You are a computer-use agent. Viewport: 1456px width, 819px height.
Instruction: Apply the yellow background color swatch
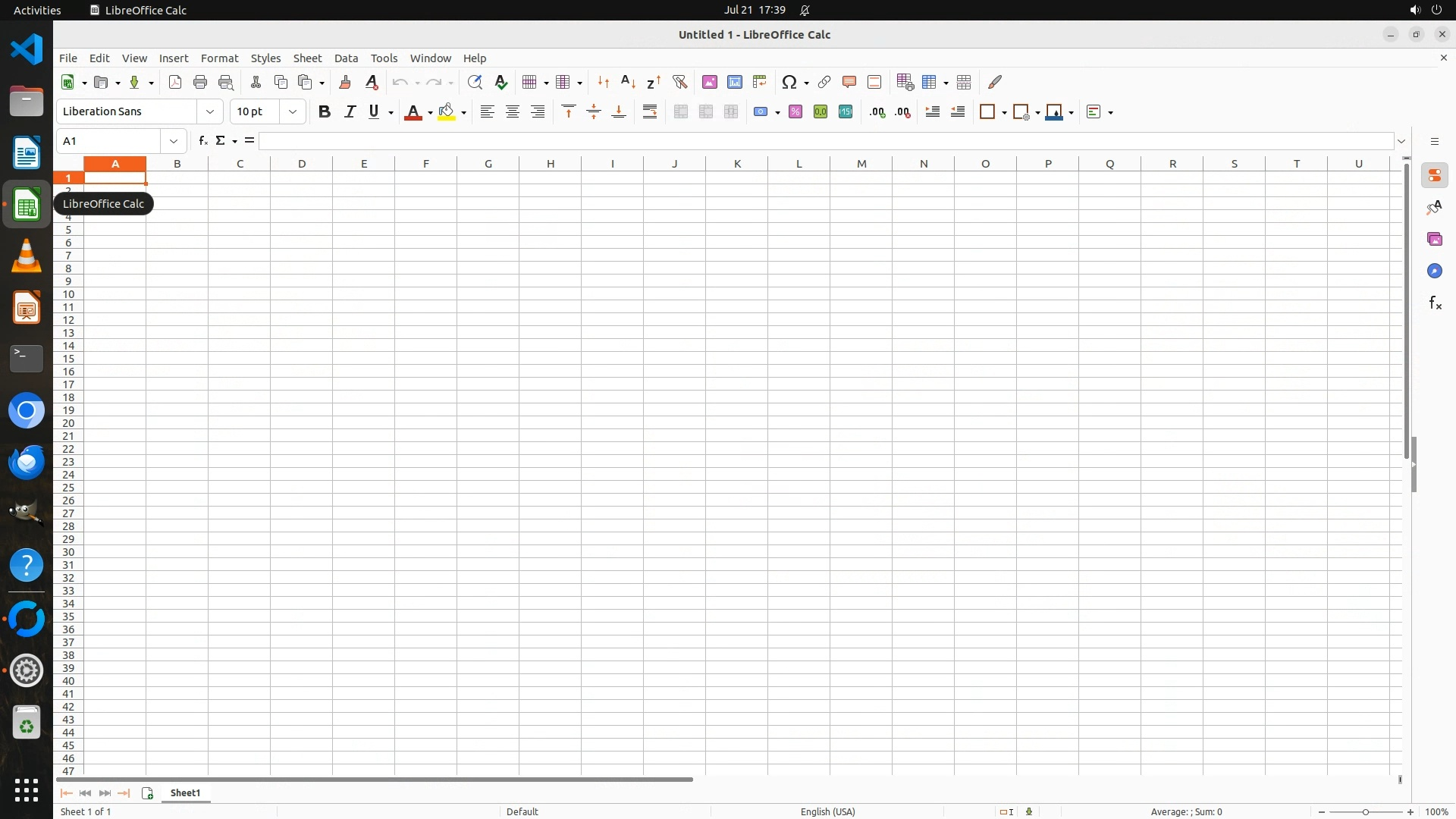click(x=447, y=112)
